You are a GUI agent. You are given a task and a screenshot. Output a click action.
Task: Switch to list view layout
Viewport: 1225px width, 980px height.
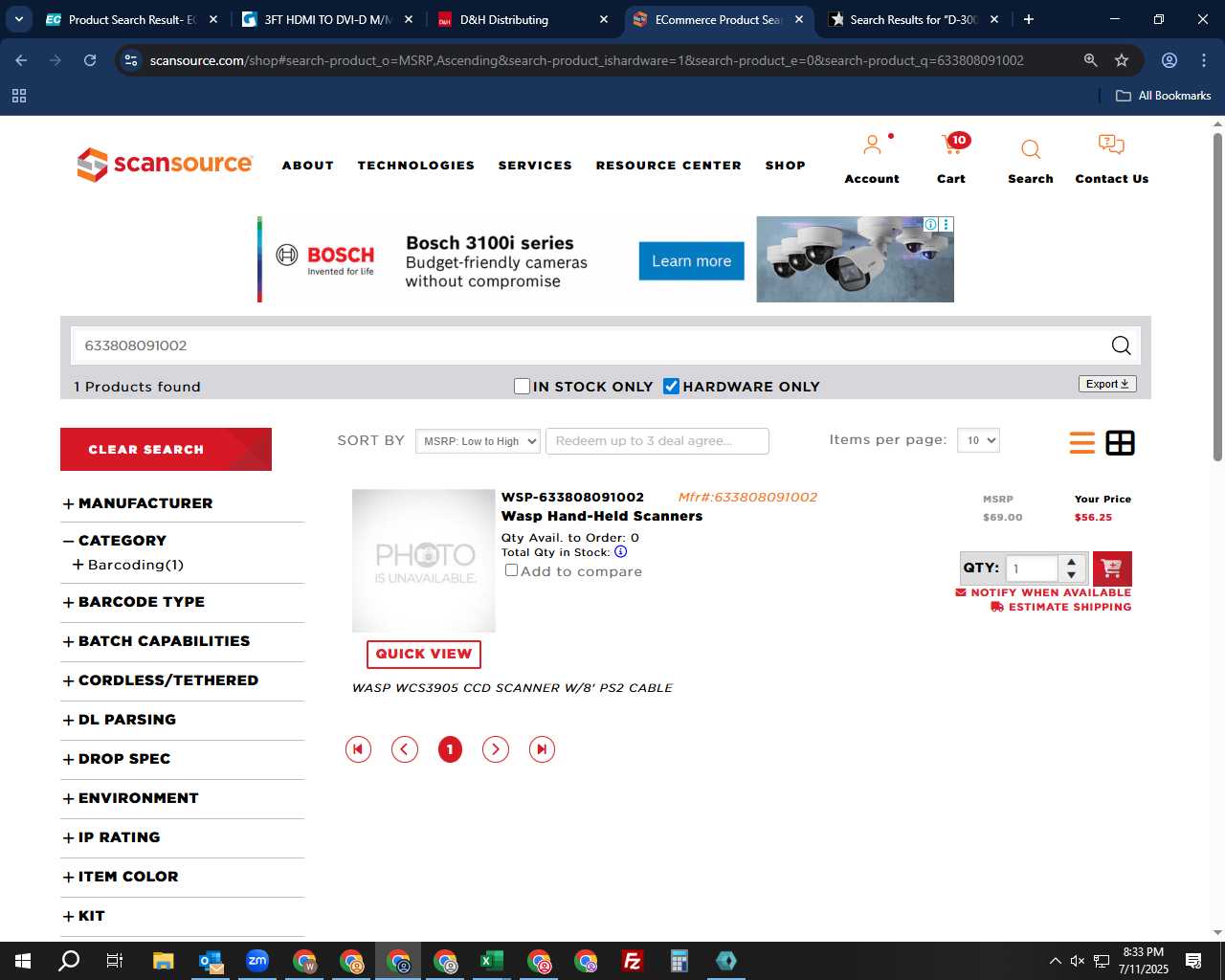point(1082,442)
